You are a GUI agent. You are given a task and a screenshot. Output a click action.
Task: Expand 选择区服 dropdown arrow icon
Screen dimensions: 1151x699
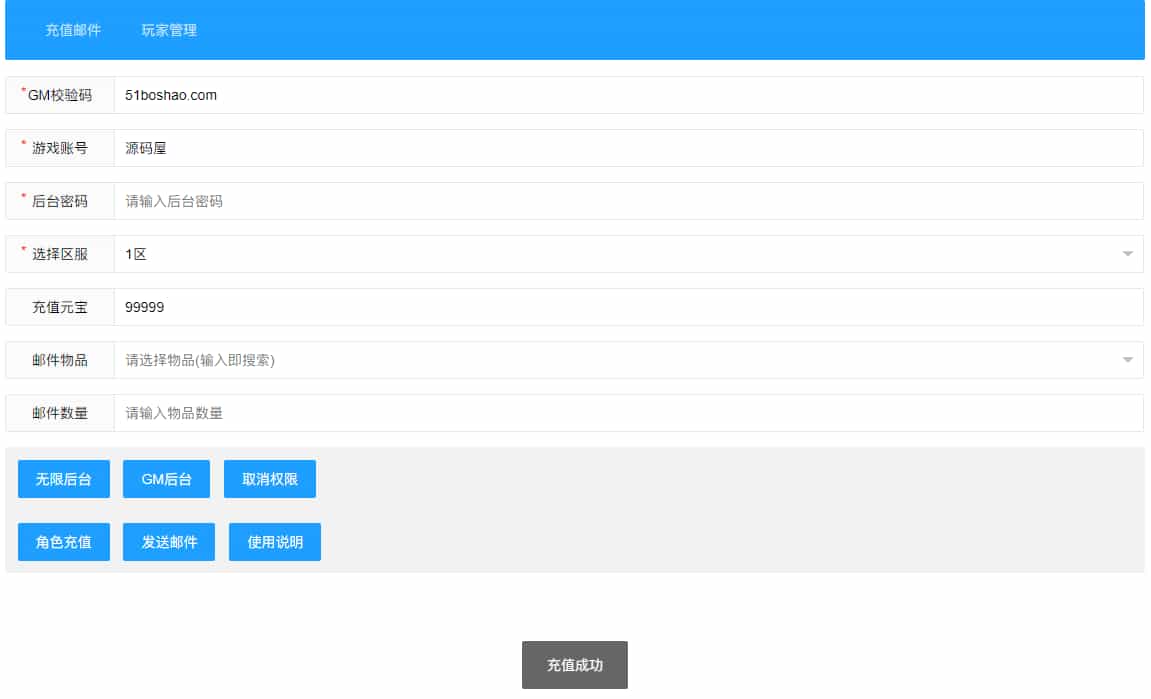[1127, 254]
